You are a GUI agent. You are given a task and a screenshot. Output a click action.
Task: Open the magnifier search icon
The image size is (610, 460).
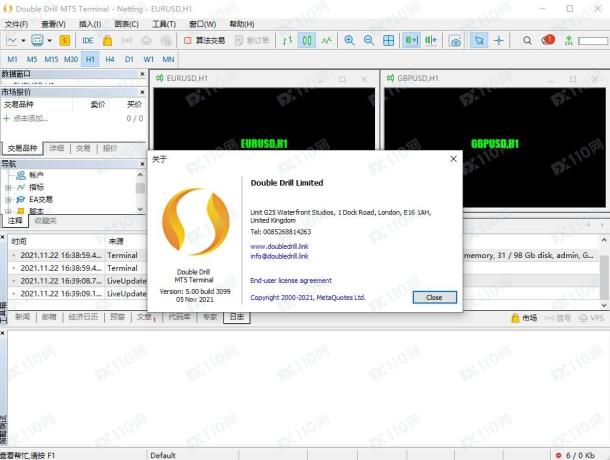[527, 40]
